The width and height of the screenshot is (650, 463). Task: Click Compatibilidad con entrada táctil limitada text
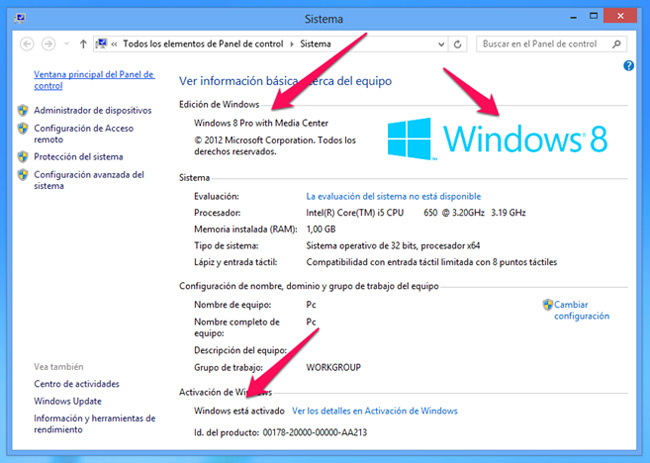[431, 262]
